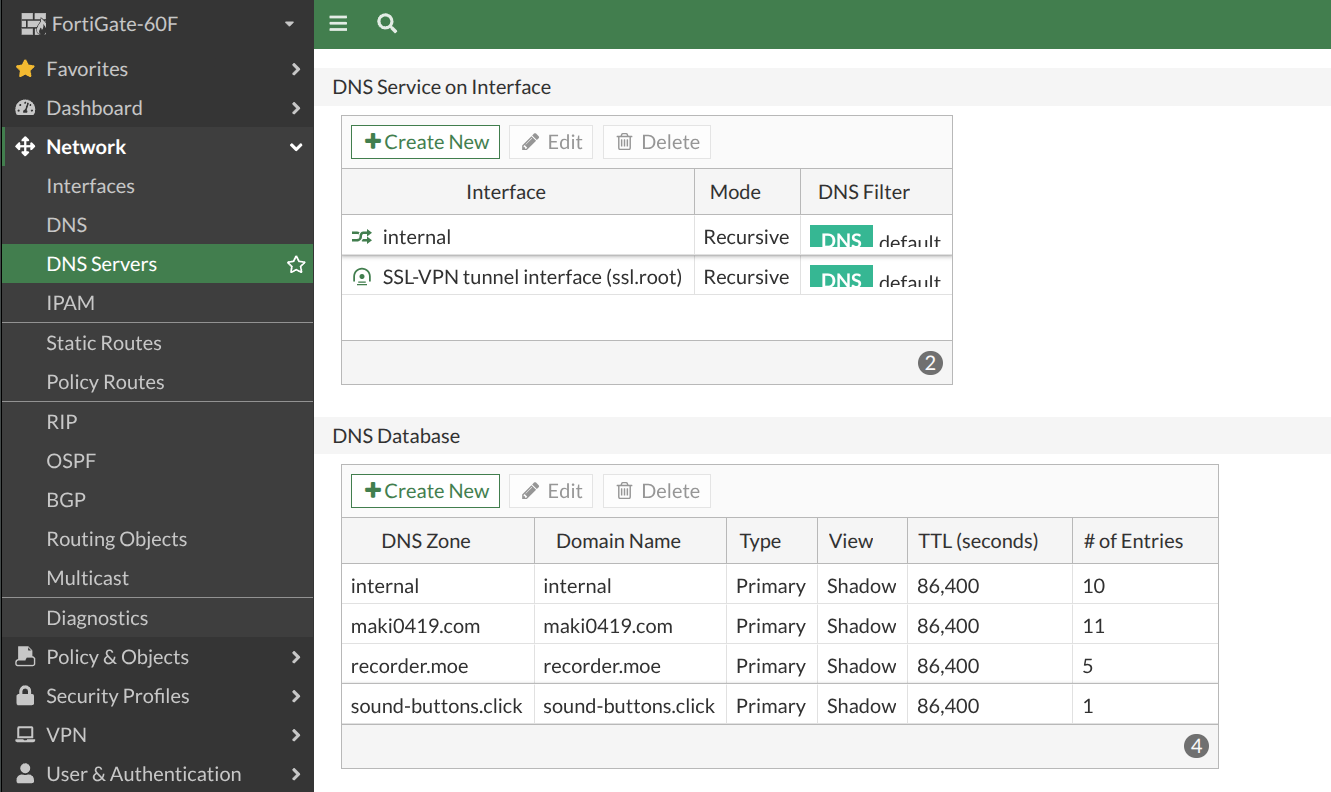Screen dimensions: 1331x792
Task: Click the hamburger menu icon in top bar
Action: click(x=338, y=24)
